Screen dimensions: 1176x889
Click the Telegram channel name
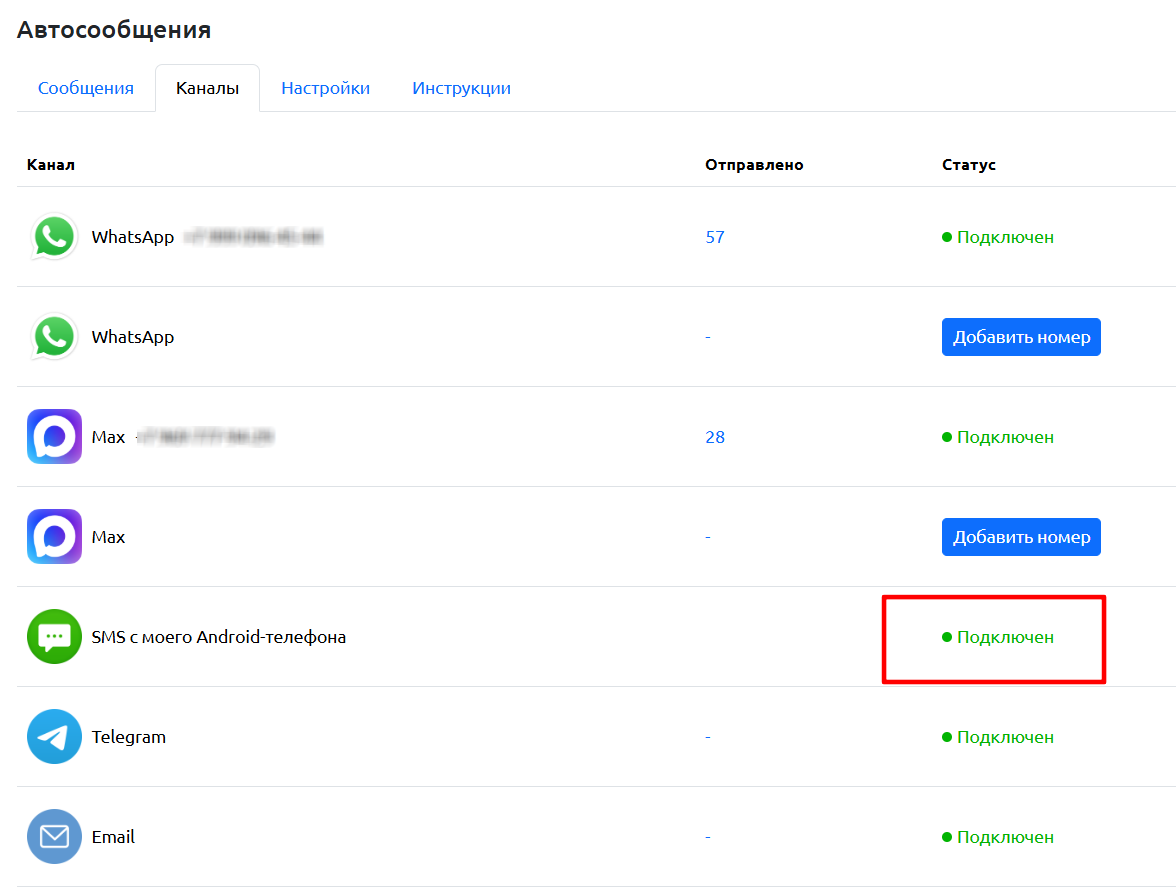(x=128, y=737)
